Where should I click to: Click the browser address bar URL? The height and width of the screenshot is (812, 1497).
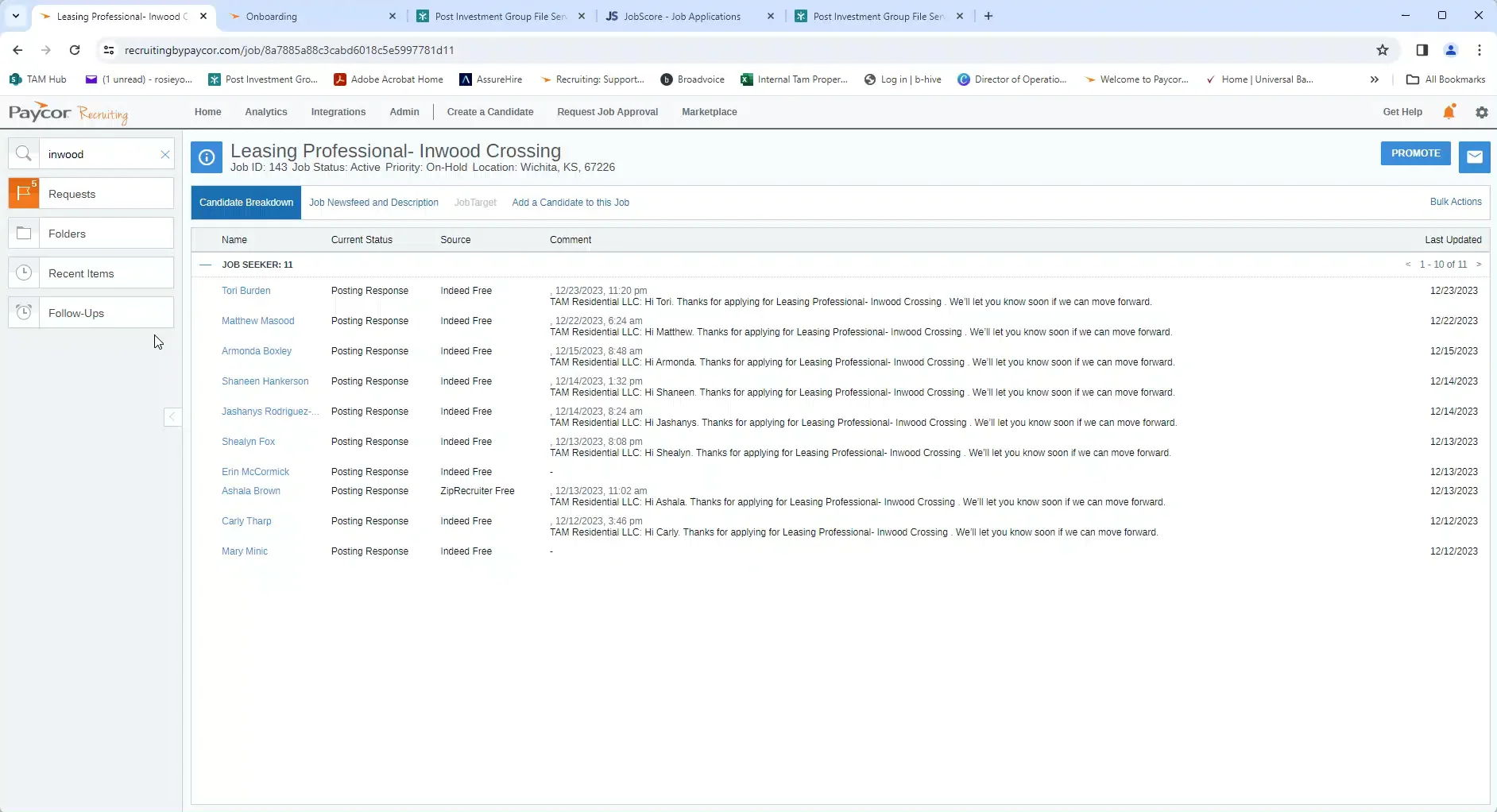coord(289,50)
